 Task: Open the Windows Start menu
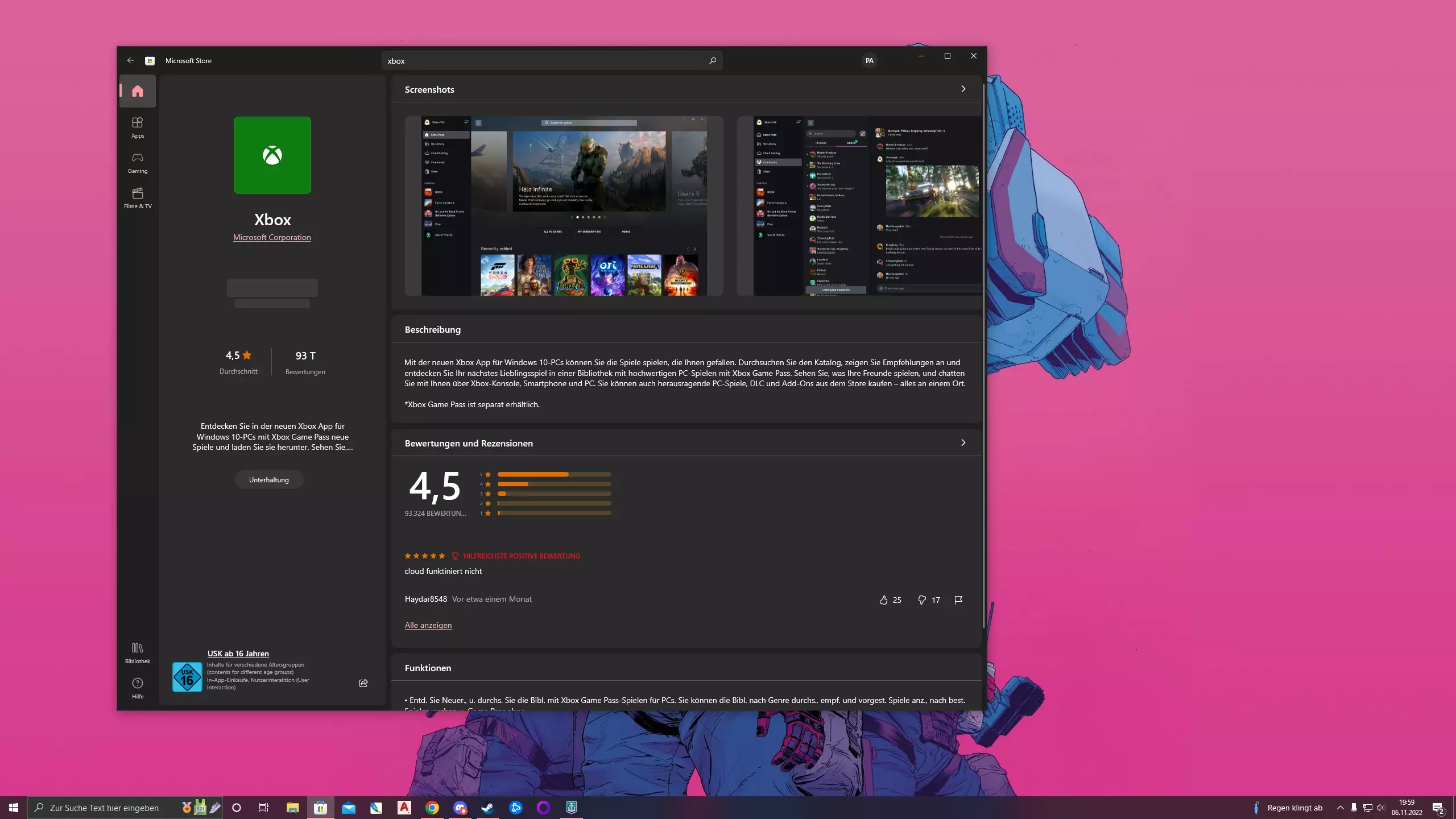click(14, 808)
